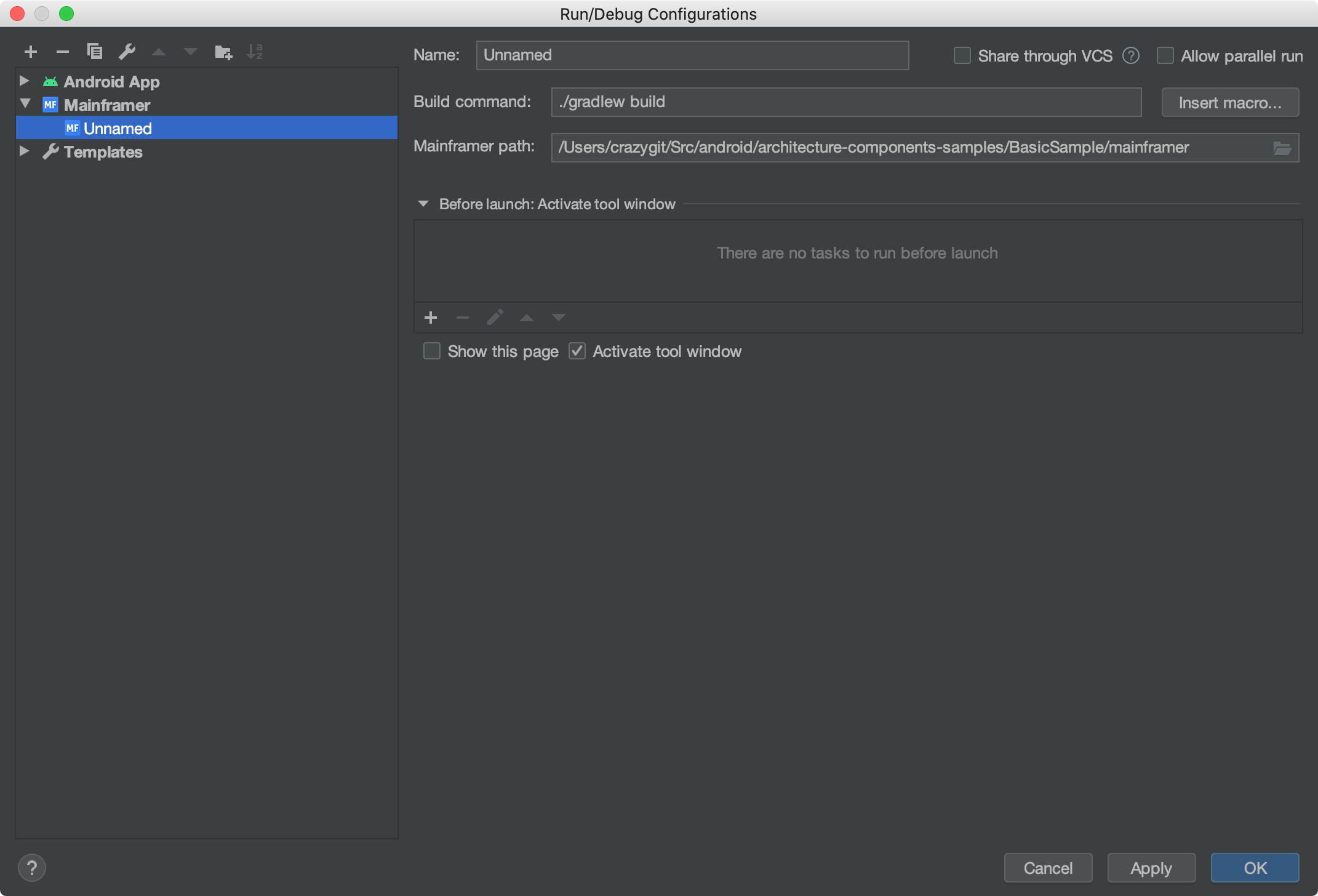This screenshot has width=1318, height=896.
Task: Collapse the Mainframer tree node
Action: pos(25,105)
